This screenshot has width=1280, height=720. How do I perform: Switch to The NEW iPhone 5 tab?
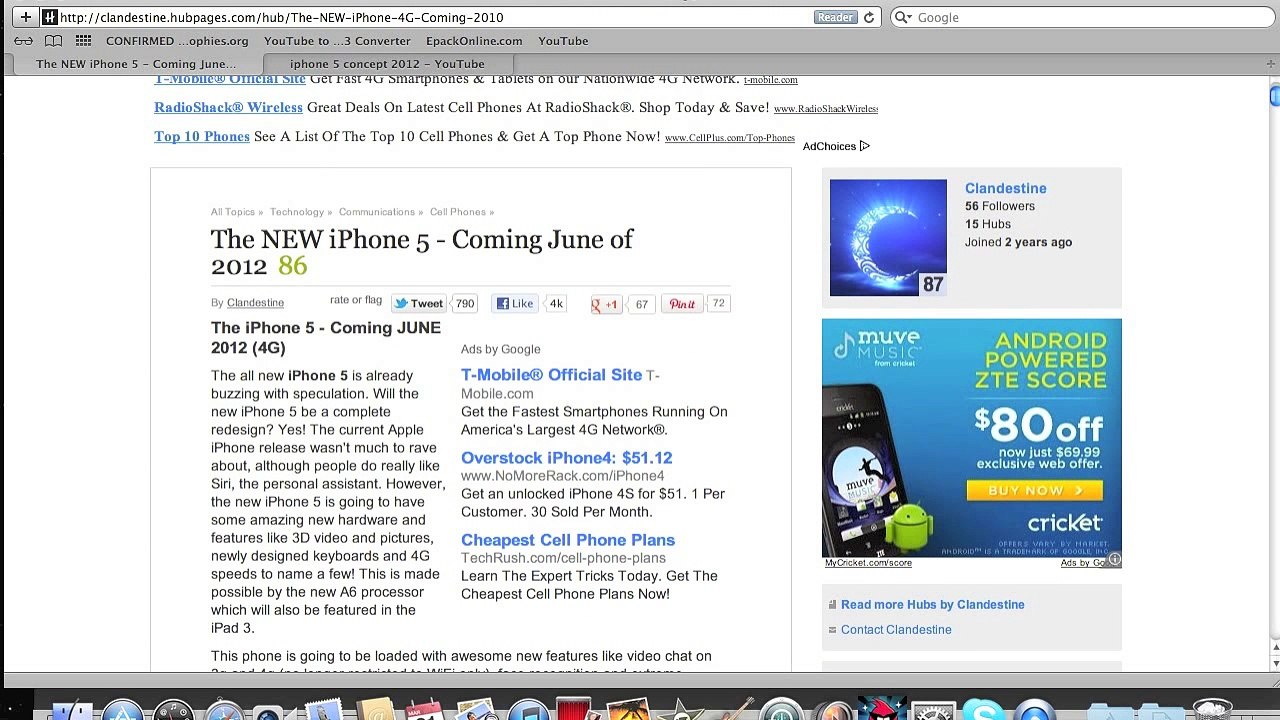136,64
